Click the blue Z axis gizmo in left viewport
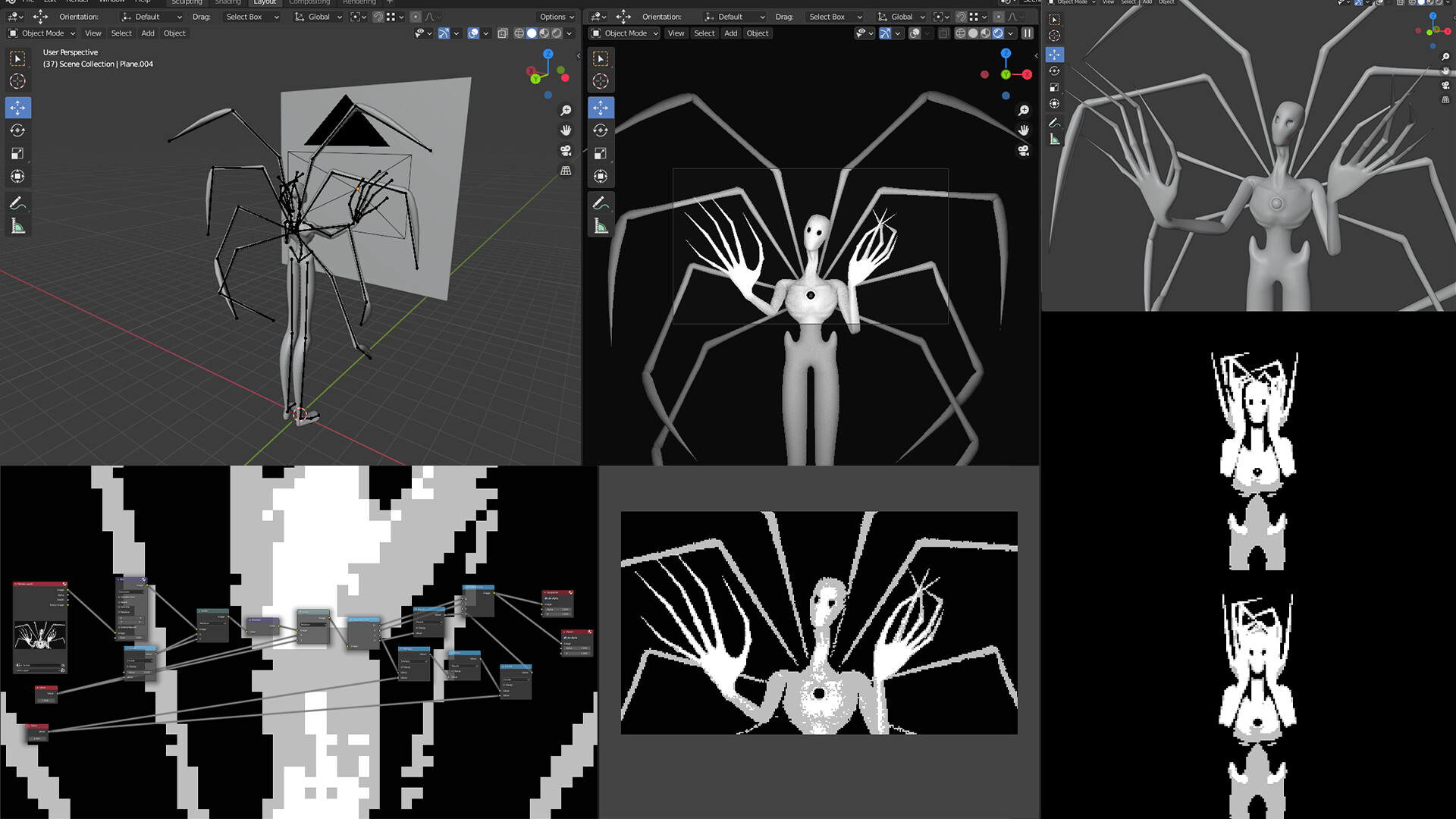The image size is (1456, 819). [548, 55]
